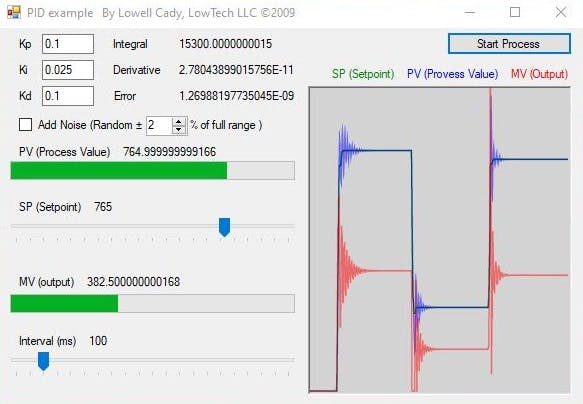The width and height of the screenshot is (583, 404).
Task: Click the Kd gain input field
Action: (68, 96)
